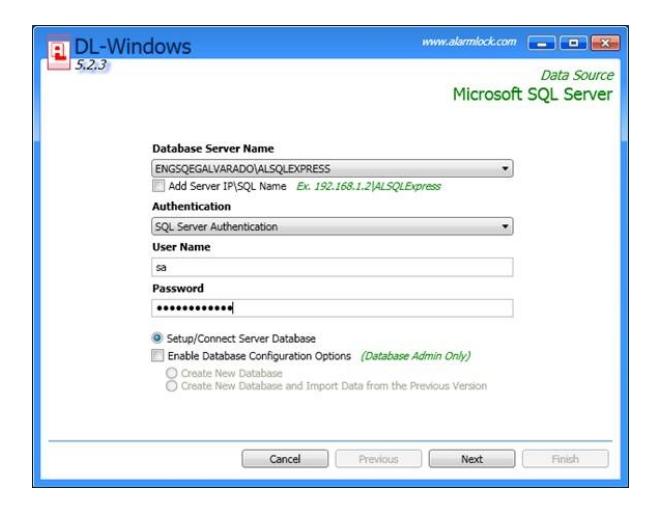
Task: Open the Database Server Name dropdown
Action: pyautogui.click(x=332, y=169)
